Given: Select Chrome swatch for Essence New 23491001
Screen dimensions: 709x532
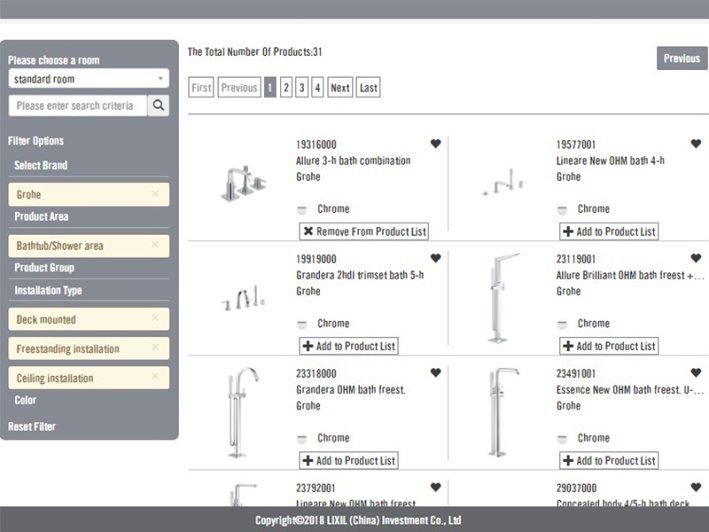Looking at the screenshot, I should [x=562, y=438].
